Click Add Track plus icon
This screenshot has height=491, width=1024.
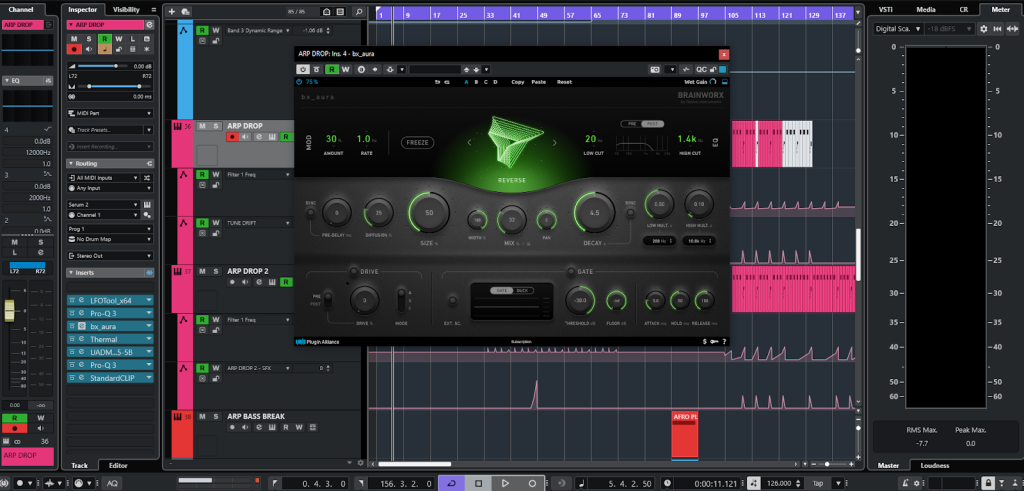(x=172, y=11)
